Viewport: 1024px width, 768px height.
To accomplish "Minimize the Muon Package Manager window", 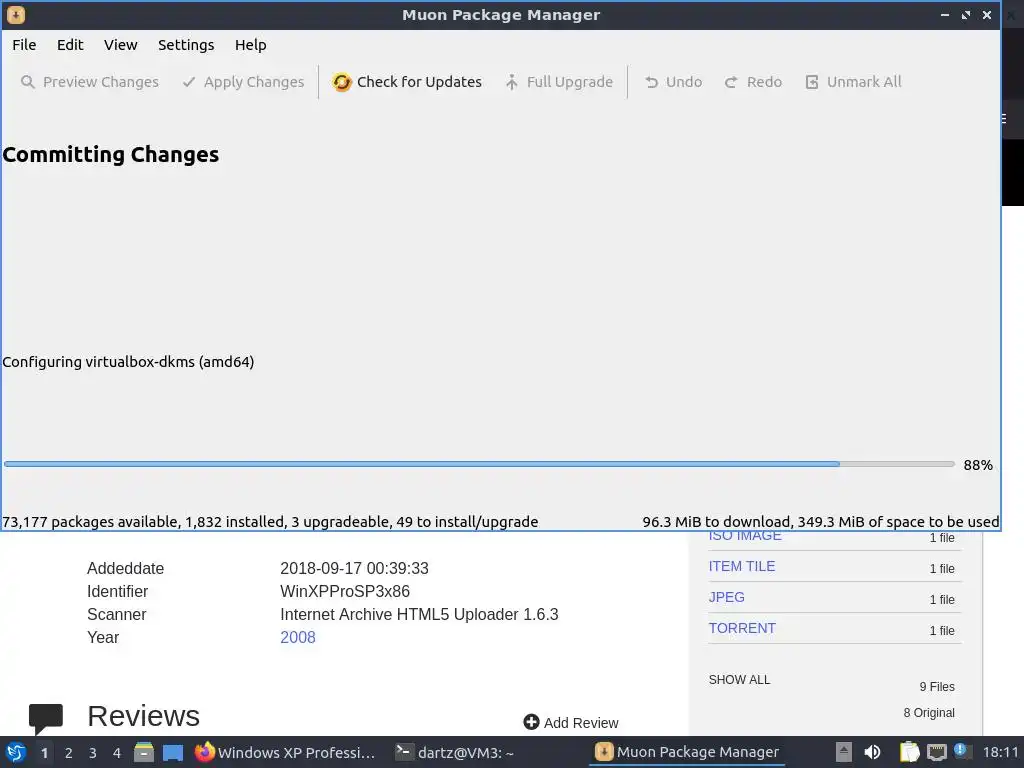I will pyautogui.click(x=944, y=14).
